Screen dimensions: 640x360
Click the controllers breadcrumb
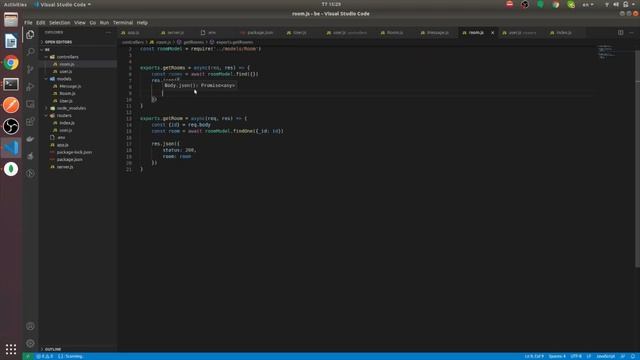pyautogui.click(x=133, y=42)
